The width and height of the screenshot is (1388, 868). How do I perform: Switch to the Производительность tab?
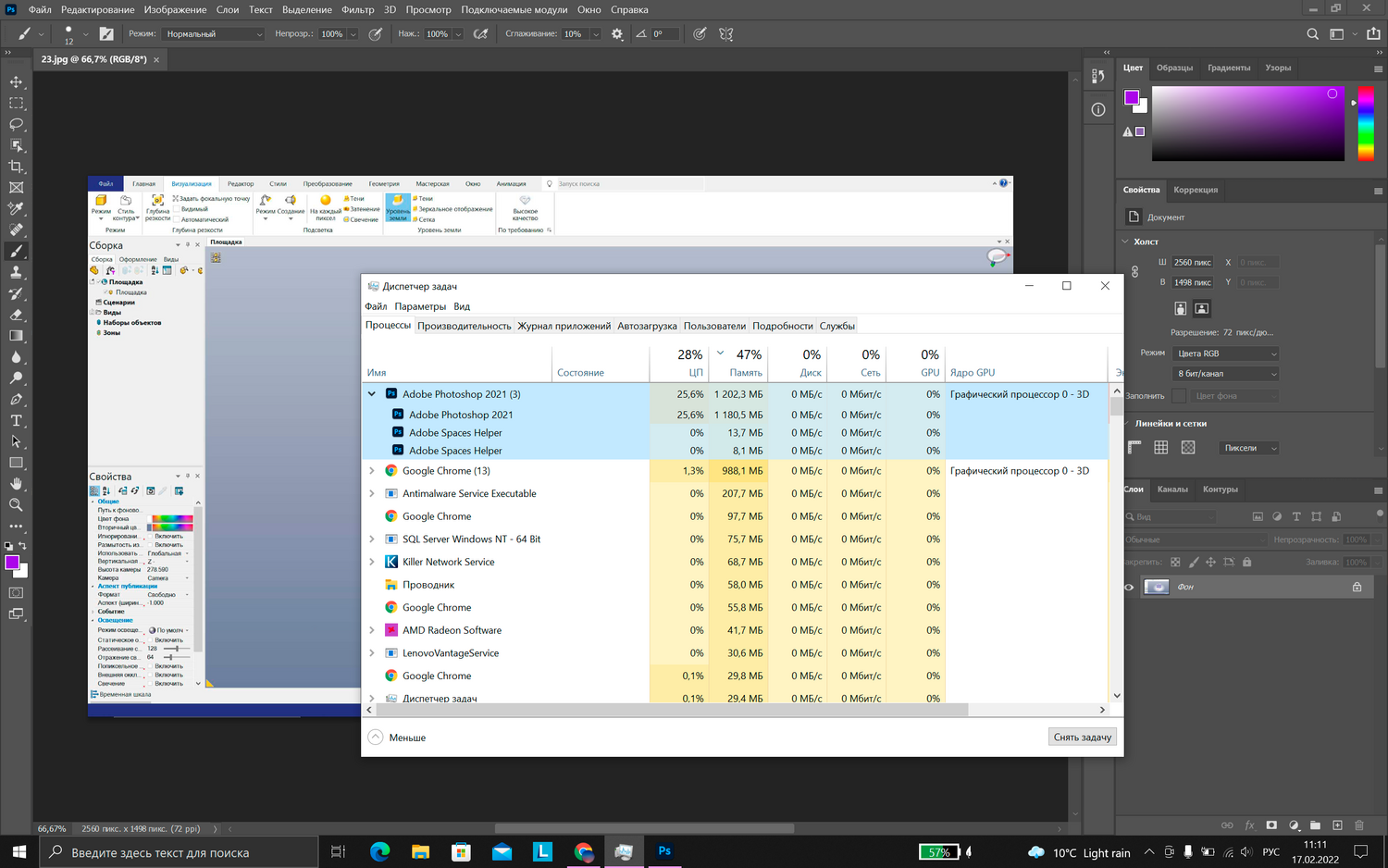(464, 326)
